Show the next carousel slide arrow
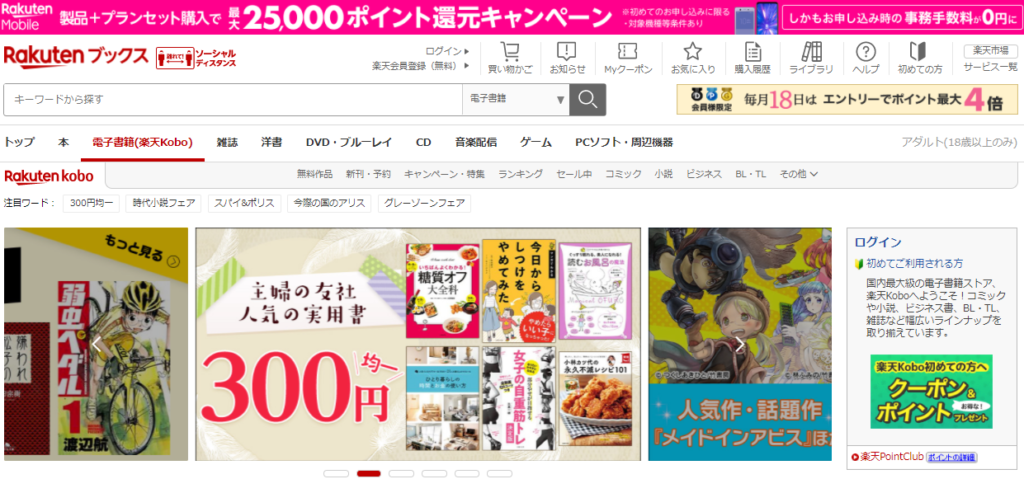This screenshot has width=1024, height=479. click(x=739, y=344)
